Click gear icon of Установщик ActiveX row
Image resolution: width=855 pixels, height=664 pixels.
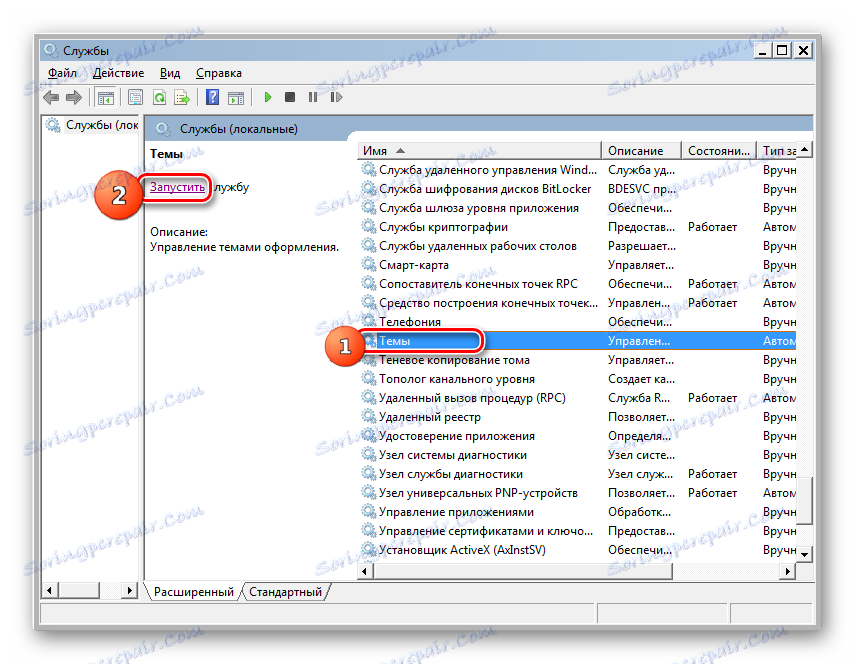pos(369,550)
